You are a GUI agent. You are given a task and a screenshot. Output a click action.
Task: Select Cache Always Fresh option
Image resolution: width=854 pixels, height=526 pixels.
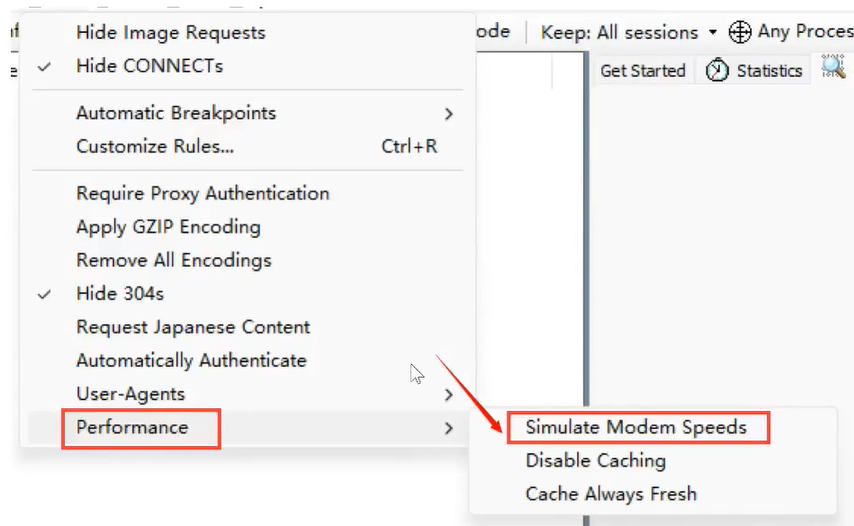(x=611, y=494)
